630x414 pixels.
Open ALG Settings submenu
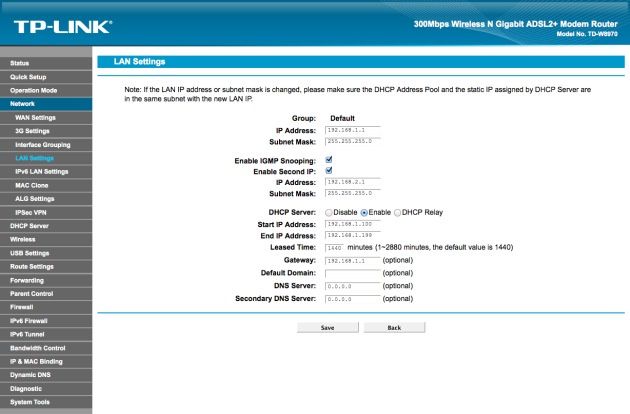pos(46,199)
